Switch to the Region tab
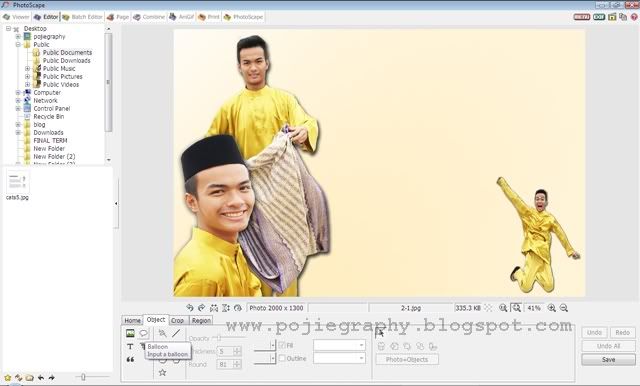The width and height of the screenshot is (640, 386). 201,320
